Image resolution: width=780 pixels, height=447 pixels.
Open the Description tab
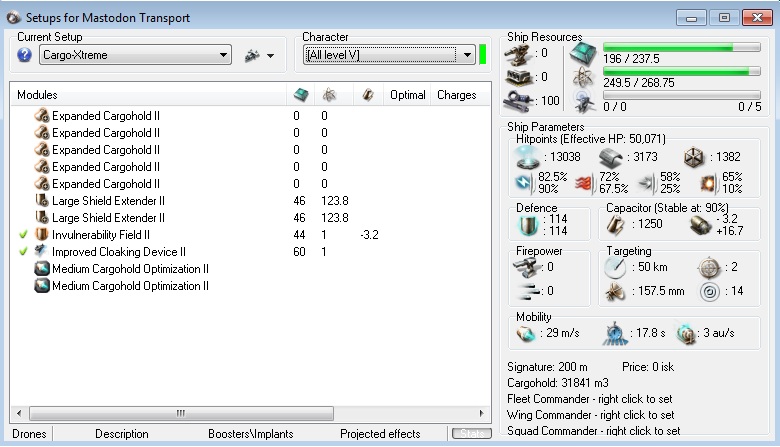tap(121, 434)
